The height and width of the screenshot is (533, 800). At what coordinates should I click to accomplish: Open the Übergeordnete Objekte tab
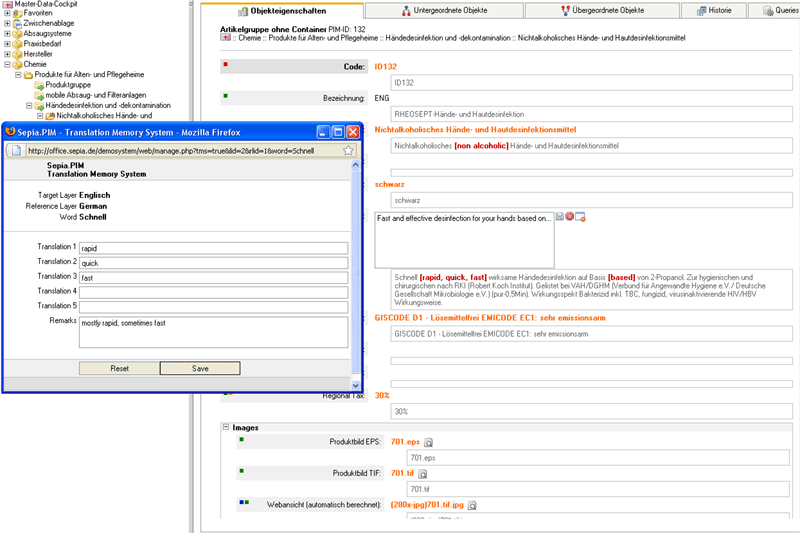tap(599, 11)
